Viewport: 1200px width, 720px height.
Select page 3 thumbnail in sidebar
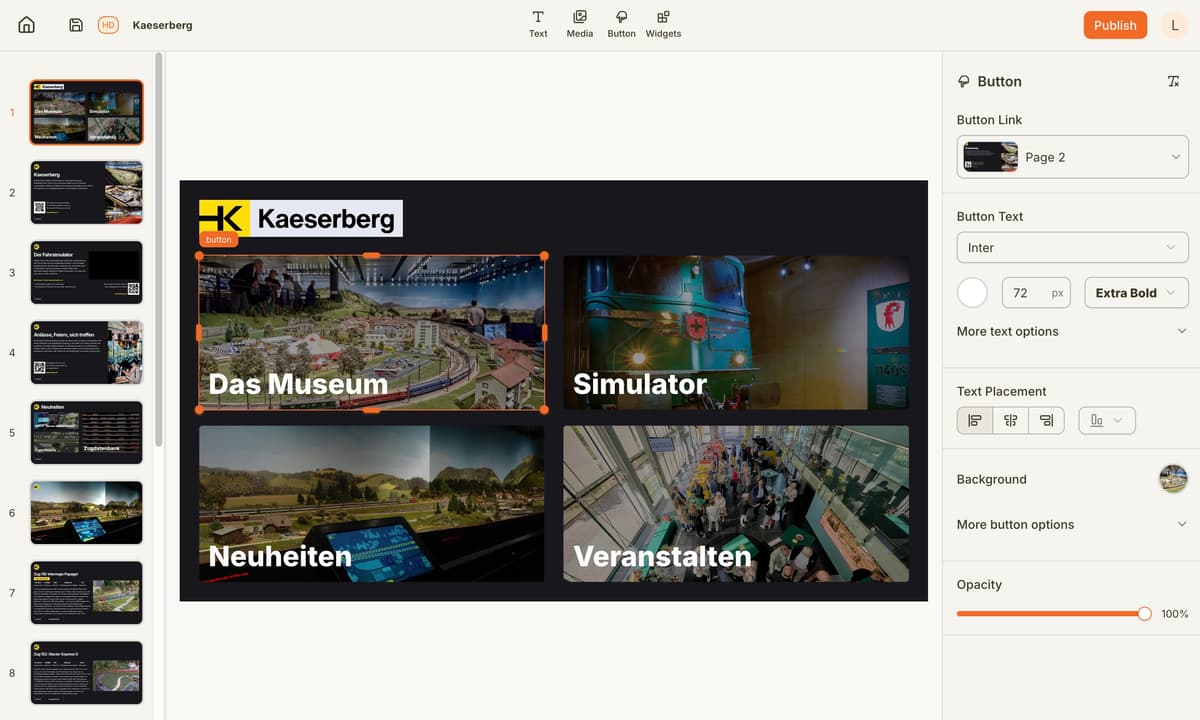coord(86,272)
